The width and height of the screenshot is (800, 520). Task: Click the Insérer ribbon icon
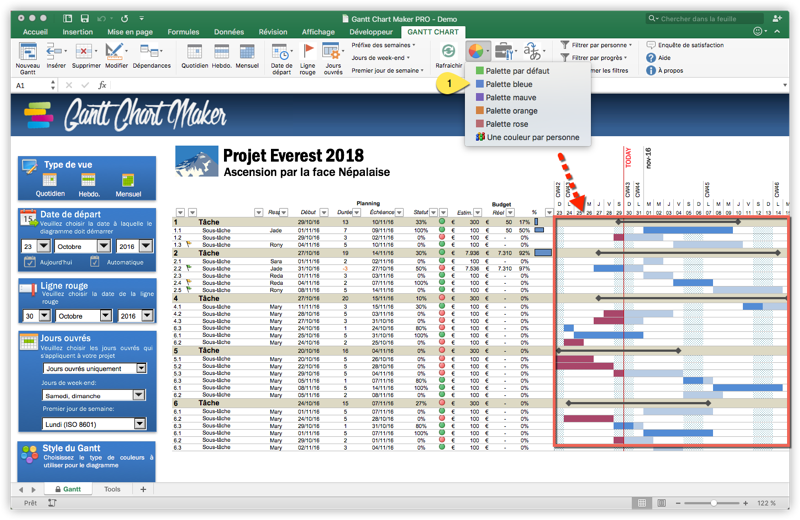tap(55, 52)
